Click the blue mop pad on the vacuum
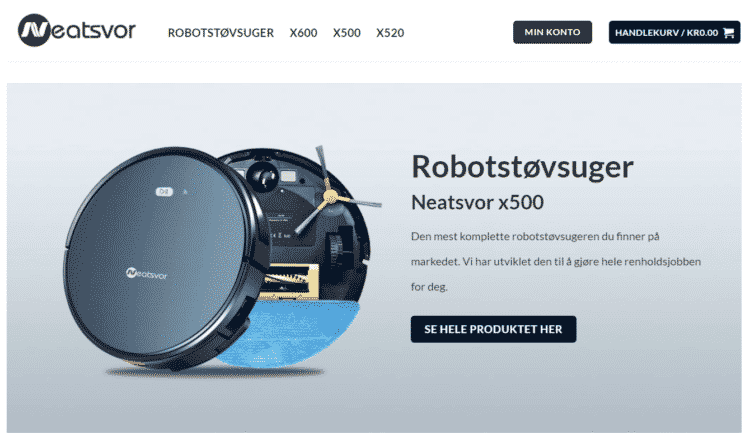 [x=287, y=333]
